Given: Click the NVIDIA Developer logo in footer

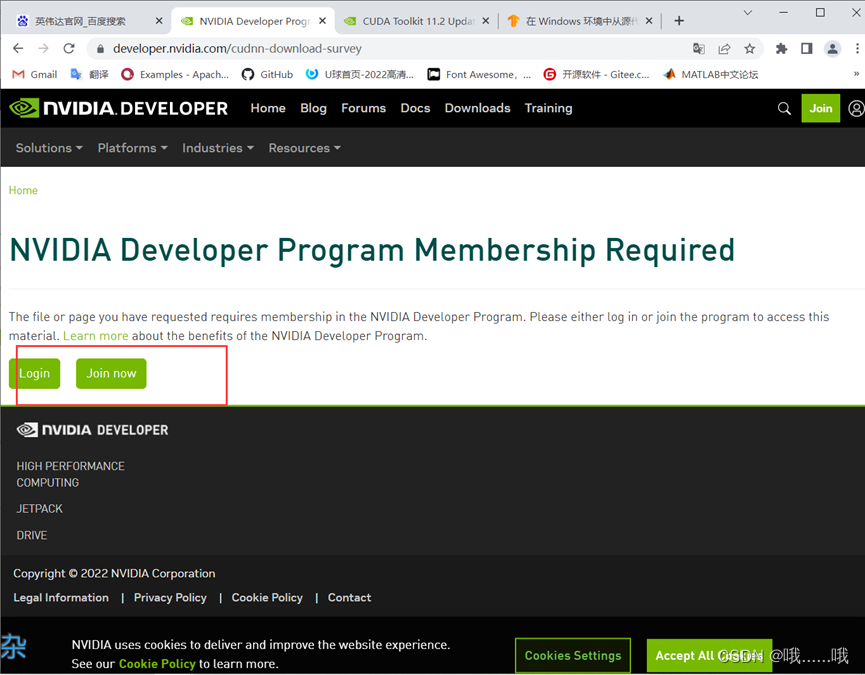Looking at the screenshot, I should (92, 430).
